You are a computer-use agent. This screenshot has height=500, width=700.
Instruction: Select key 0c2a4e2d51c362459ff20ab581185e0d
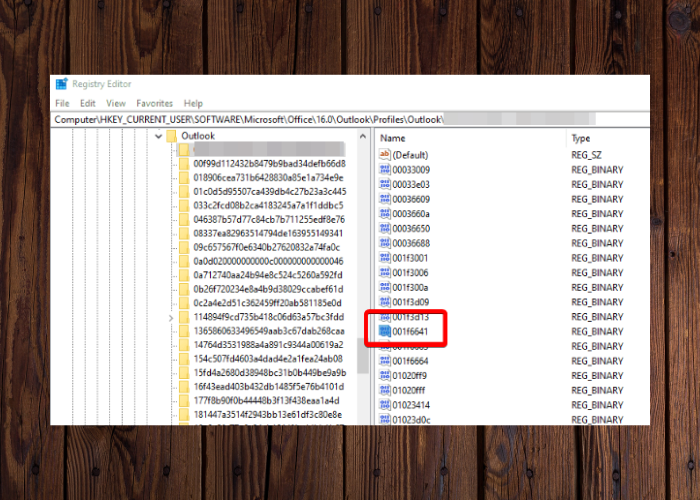click(x=267, y=303)
